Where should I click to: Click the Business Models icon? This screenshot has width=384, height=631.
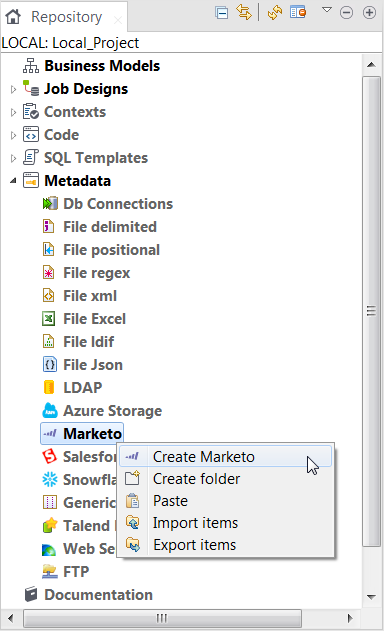pos(31,66)
